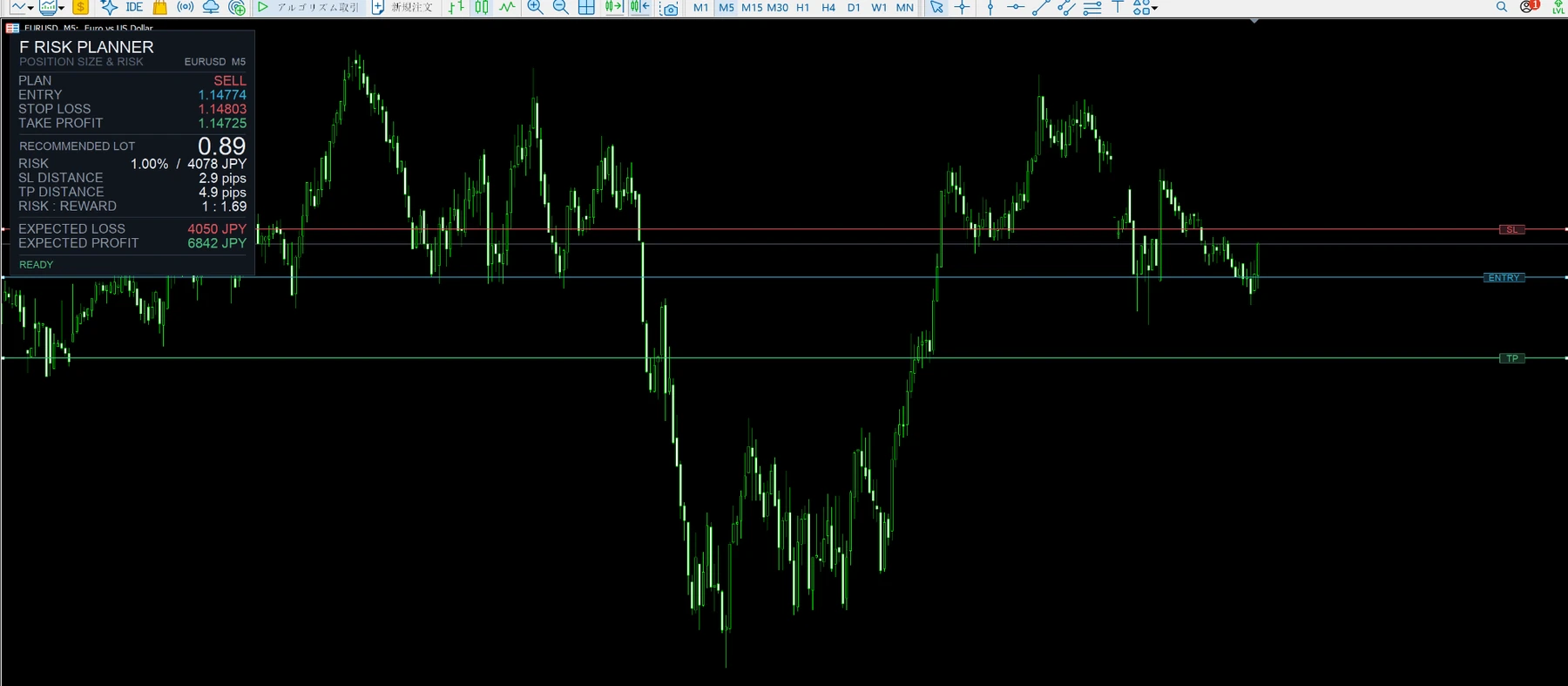Select the green TP line label

pos(1512,358)
